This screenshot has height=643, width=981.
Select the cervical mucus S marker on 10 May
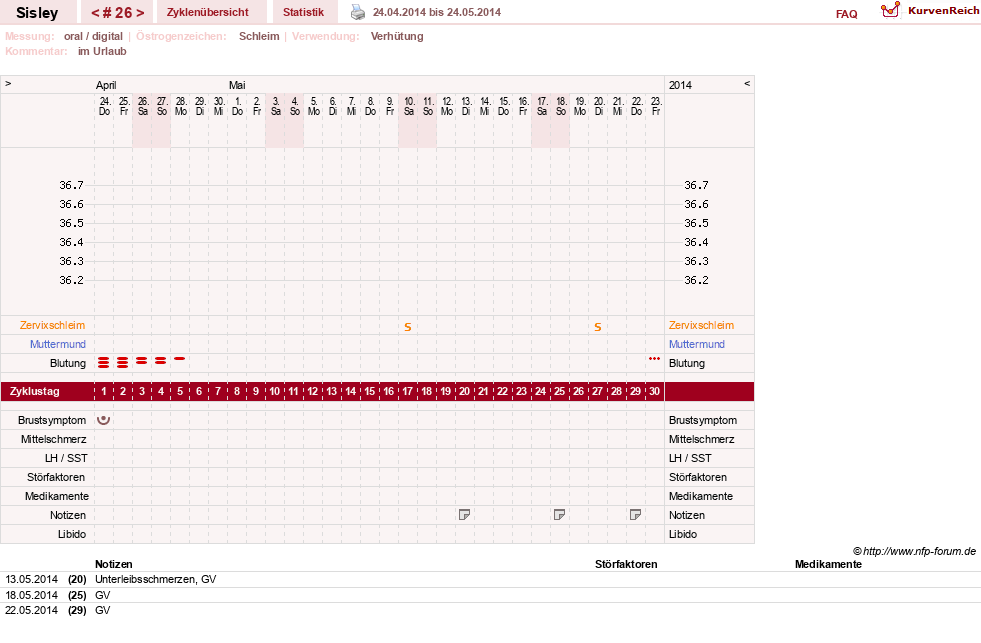pos(408,327)
